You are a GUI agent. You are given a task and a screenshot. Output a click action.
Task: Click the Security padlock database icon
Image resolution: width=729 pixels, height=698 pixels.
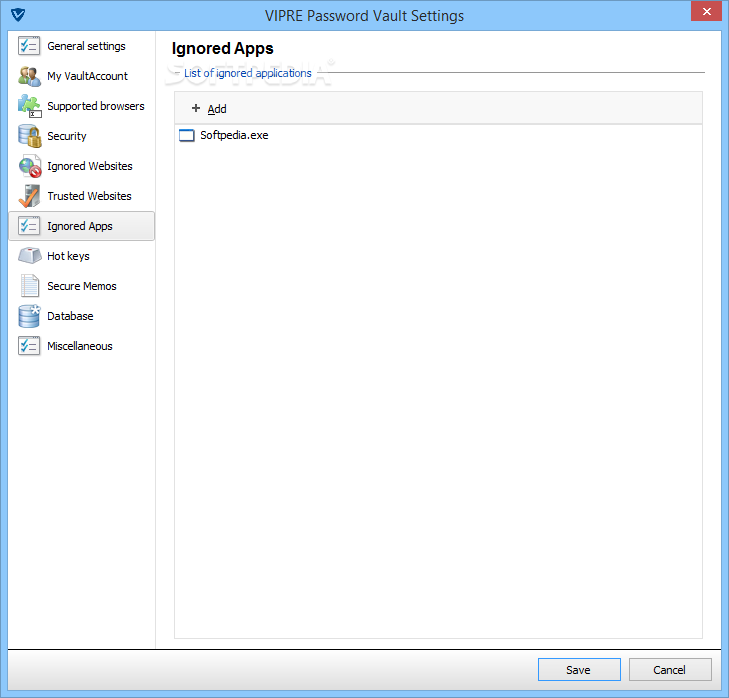pyautogui.click(x=30, y=136)
